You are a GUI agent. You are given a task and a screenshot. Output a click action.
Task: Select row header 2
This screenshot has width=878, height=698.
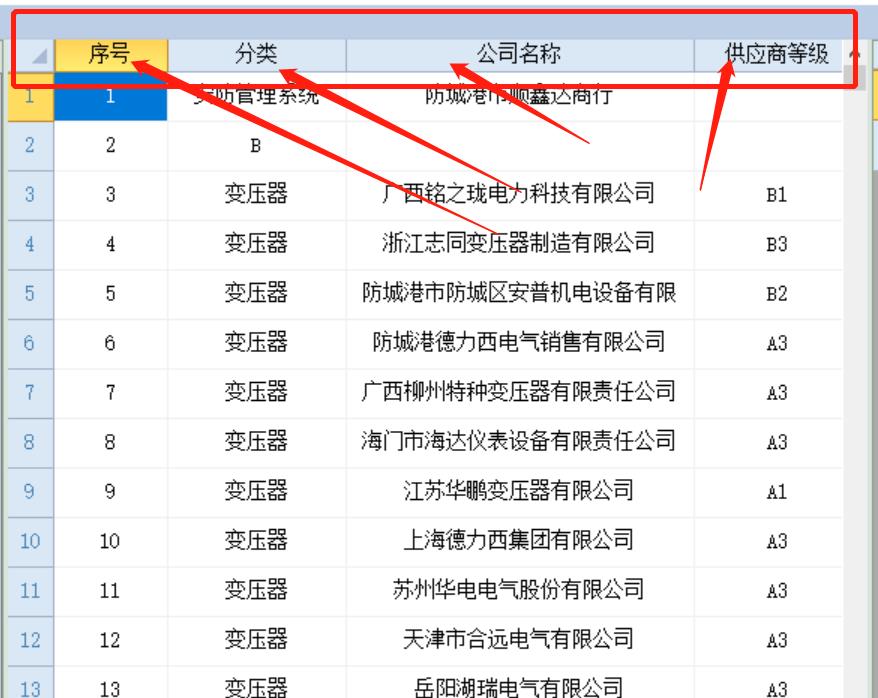tap(30, 146)
